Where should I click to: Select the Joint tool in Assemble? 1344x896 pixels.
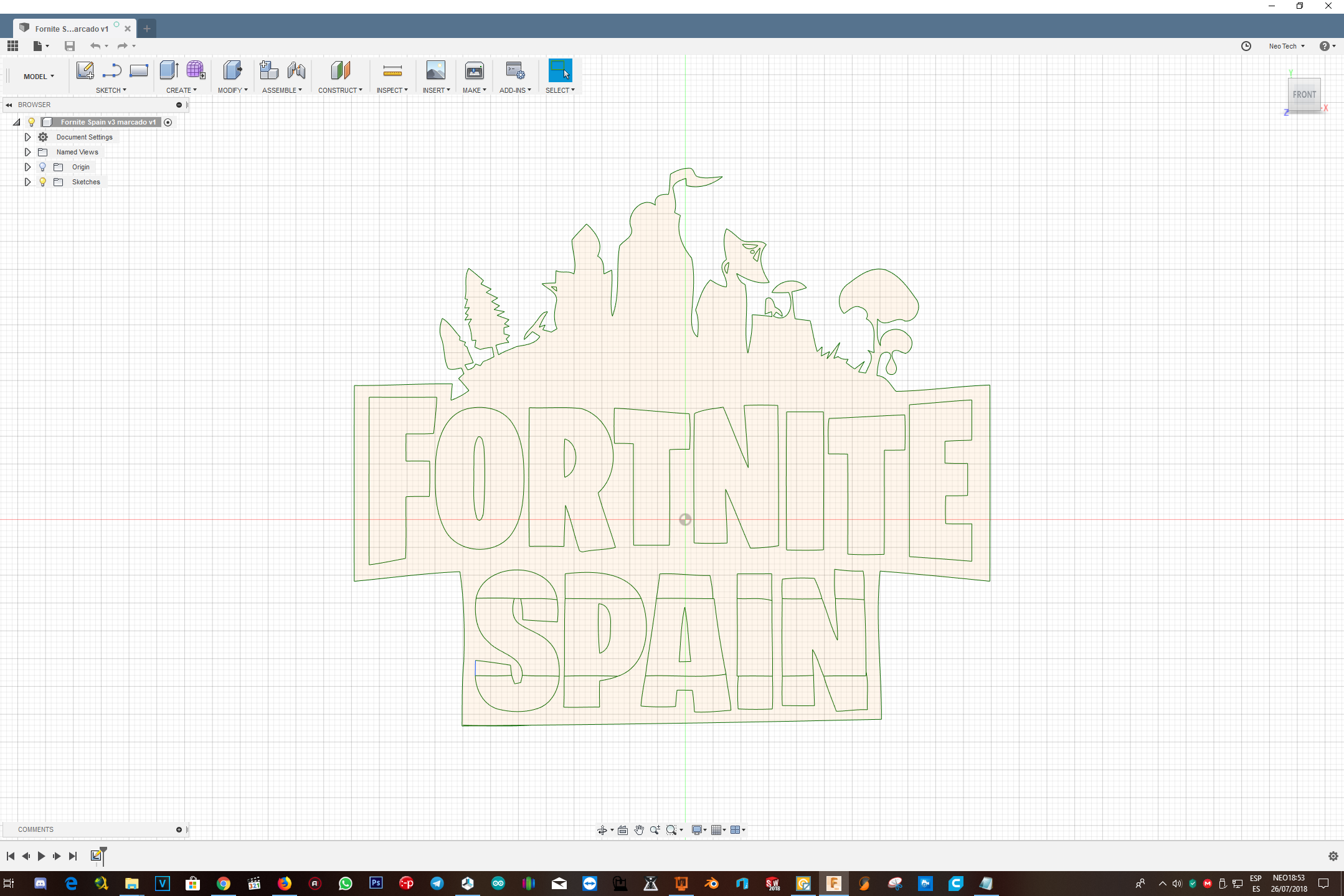coord(296,70)
